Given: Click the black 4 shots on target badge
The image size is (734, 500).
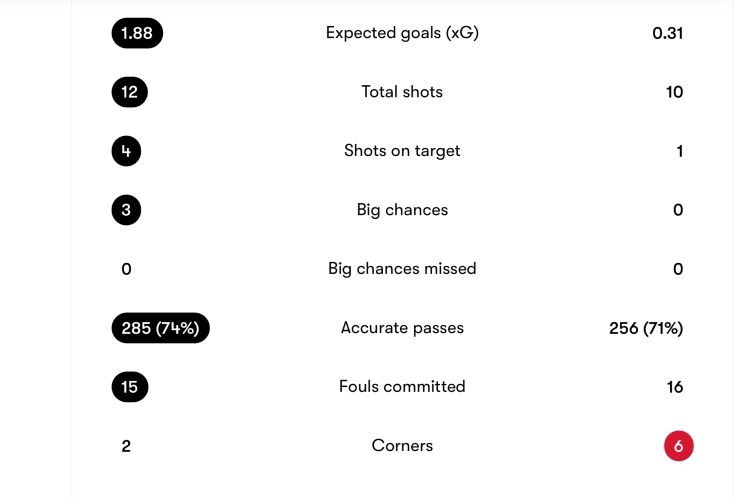Looking at the screenshot, I should (x=126, y=151).
